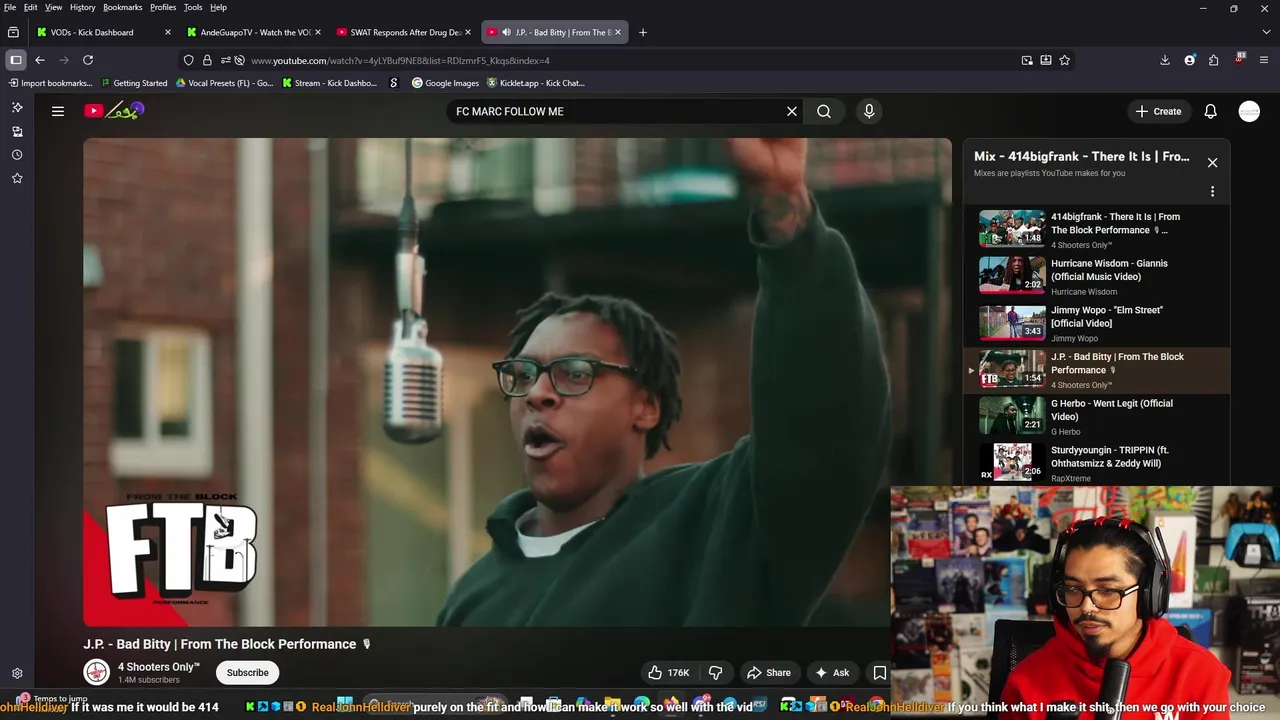
Task: Open the Tools menu
Action: [x=193, y=7]
